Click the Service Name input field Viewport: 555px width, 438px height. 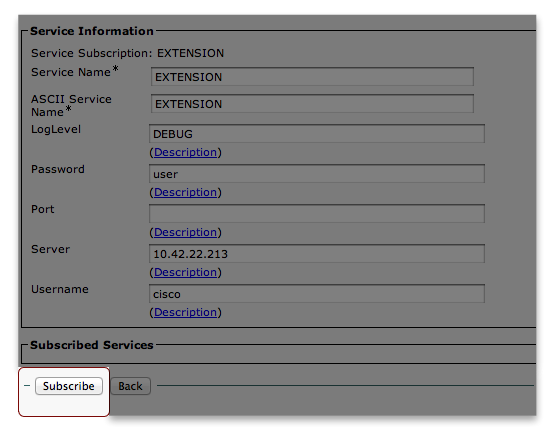click(312, 76)
